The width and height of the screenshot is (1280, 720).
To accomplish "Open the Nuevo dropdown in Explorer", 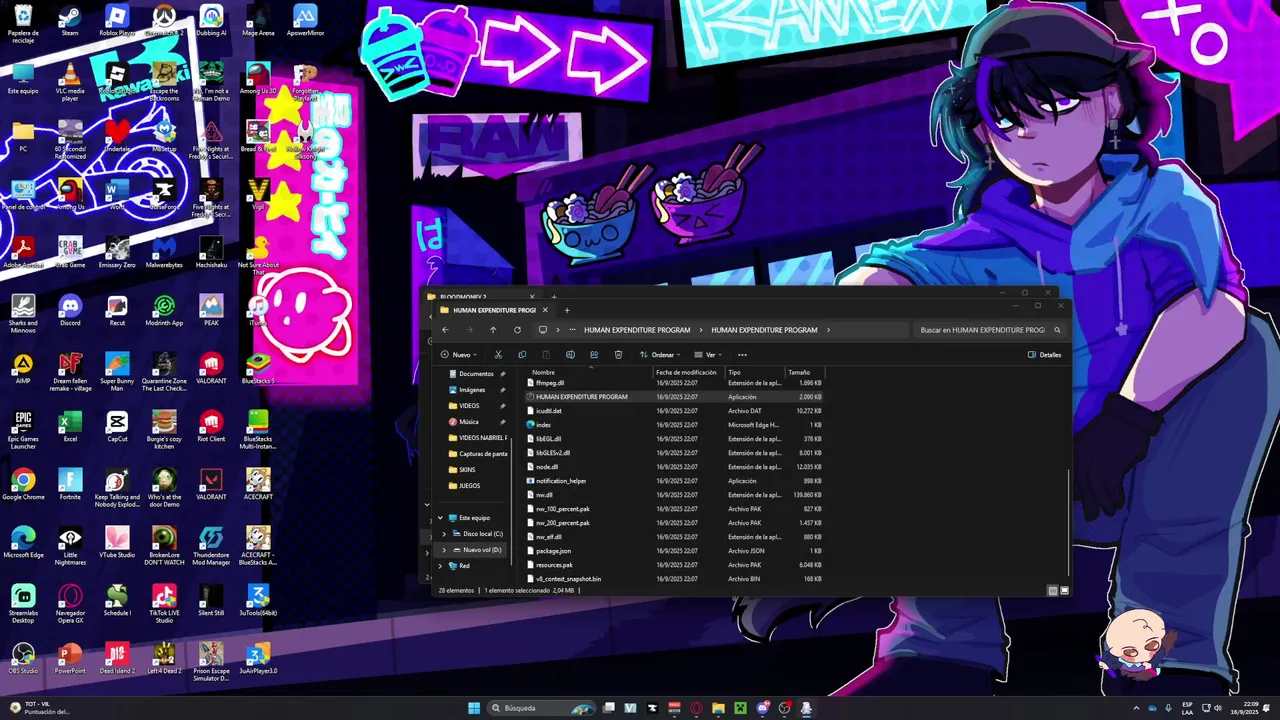I will (459, 355).
